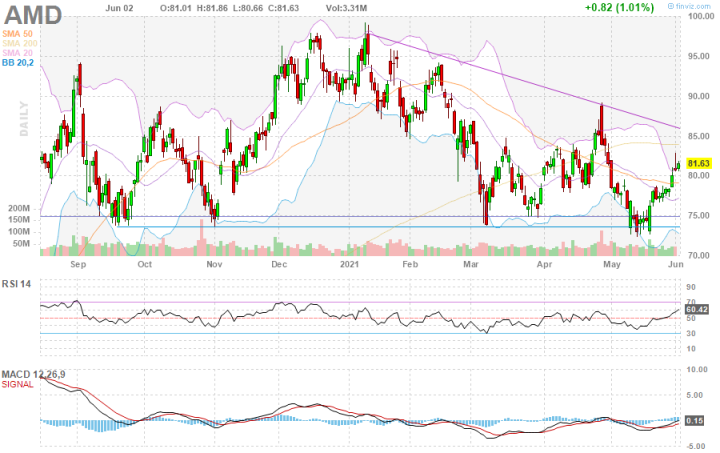The width and height of the screenshot is (720, 453).
Task: Click the 150M volume scale label
Action: click(19, 220)
